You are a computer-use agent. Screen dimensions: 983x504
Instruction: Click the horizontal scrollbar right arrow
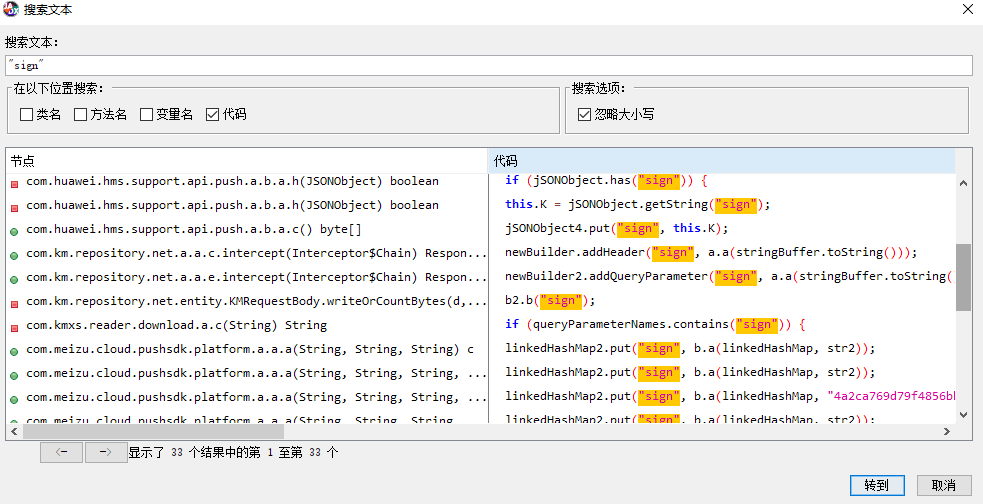click(947, 431)
